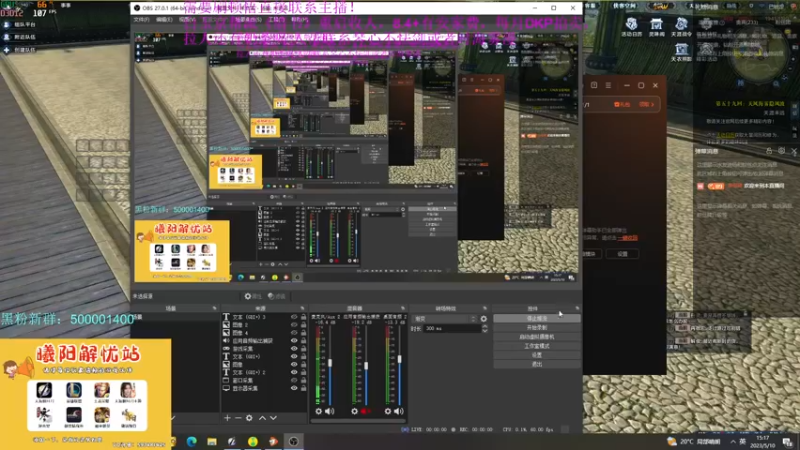Click 启动虚拟摄像机 button
The width and height of the screenshot is (800, 450).
[537, 337]
